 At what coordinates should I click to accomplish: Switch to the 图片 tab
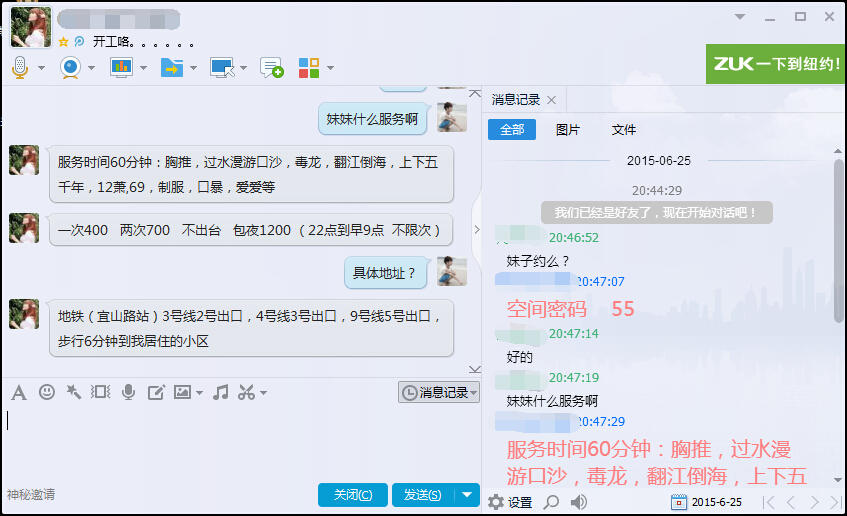[x=568, y=130]
